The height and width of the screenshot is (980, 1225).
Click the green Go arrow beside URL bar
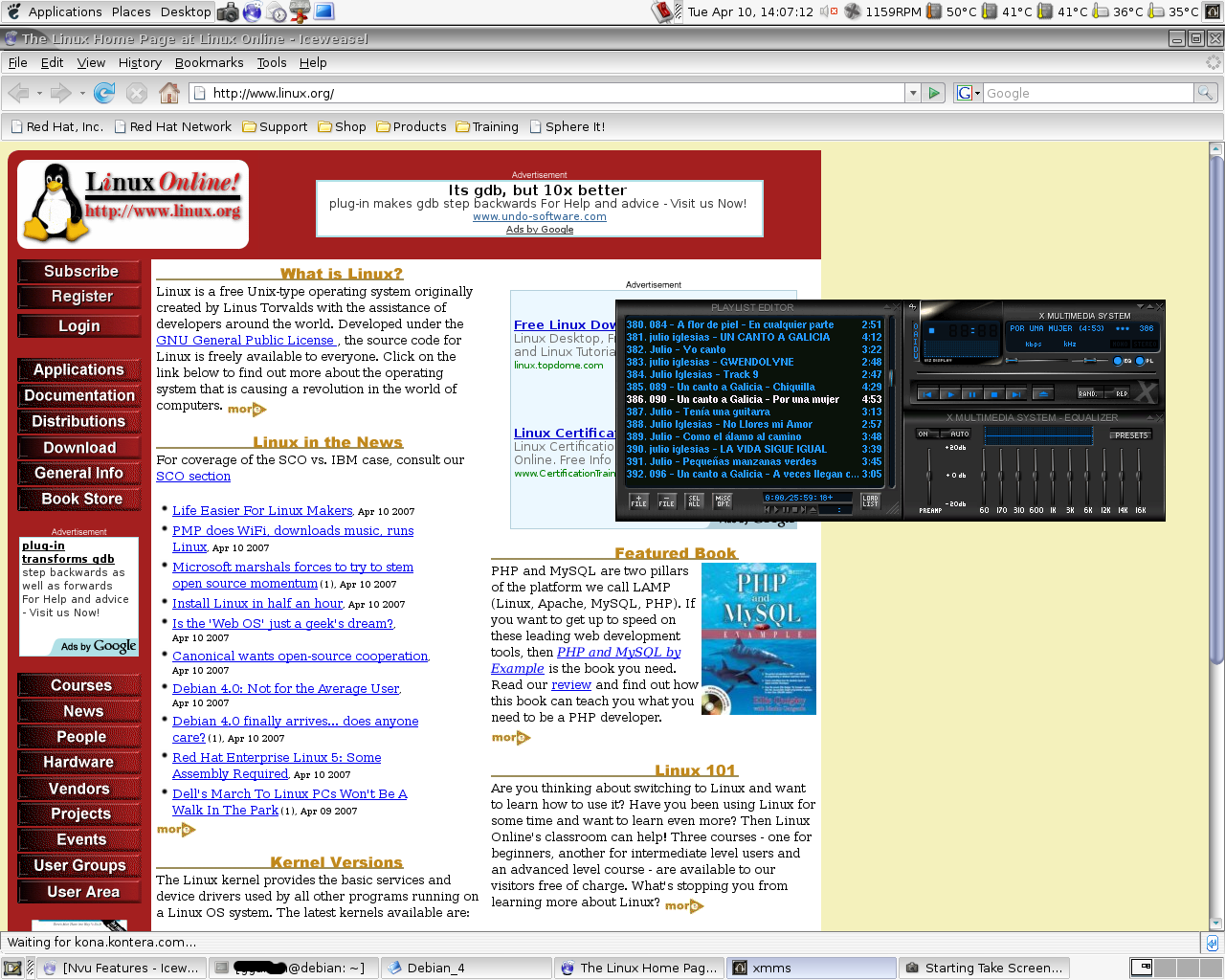(x=935, y=93)
